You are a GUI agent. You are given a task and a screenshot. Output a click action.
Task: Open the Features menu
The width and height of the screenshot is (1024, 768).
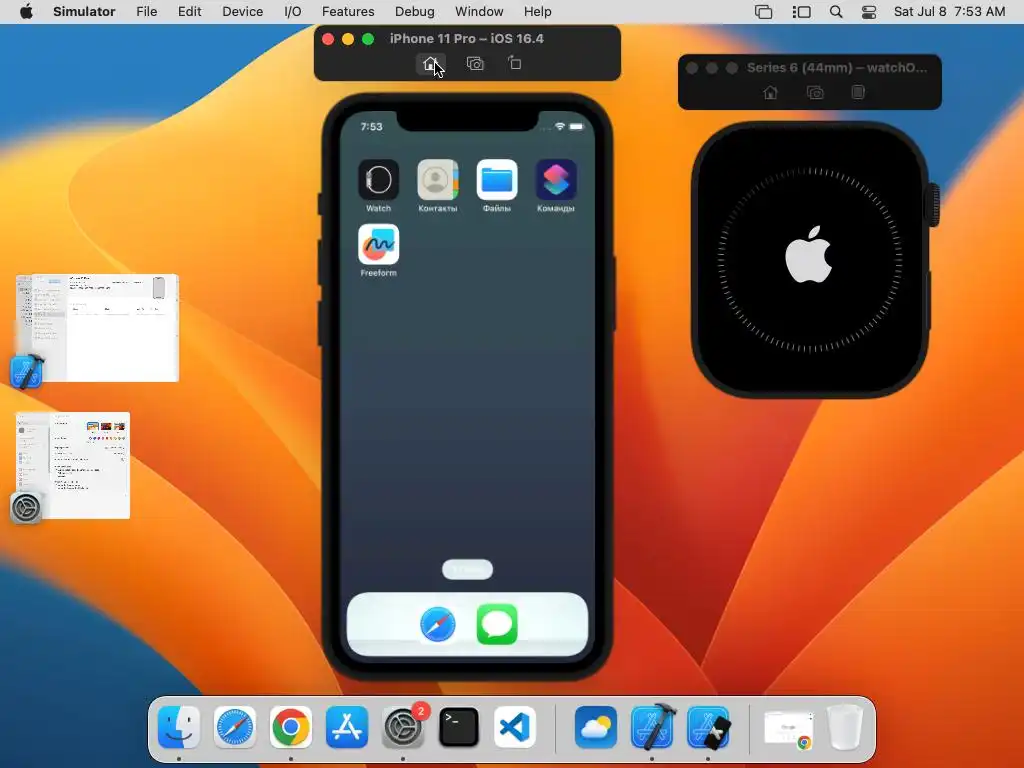[x=348, y=12]
